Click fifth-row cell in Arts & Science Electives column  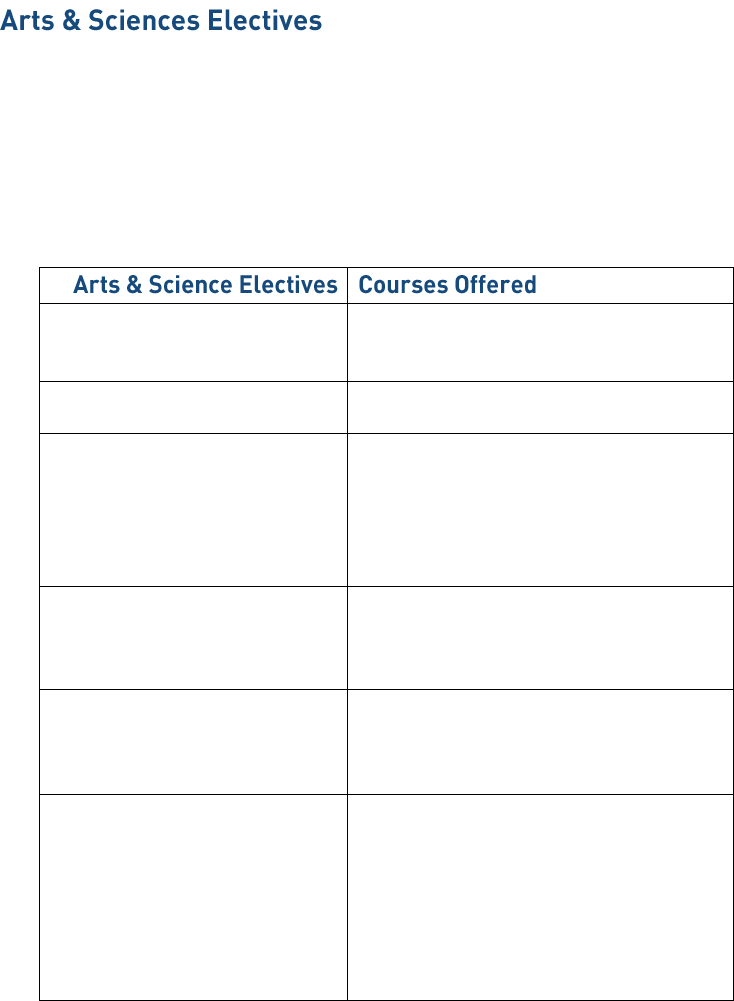point(193,741)
